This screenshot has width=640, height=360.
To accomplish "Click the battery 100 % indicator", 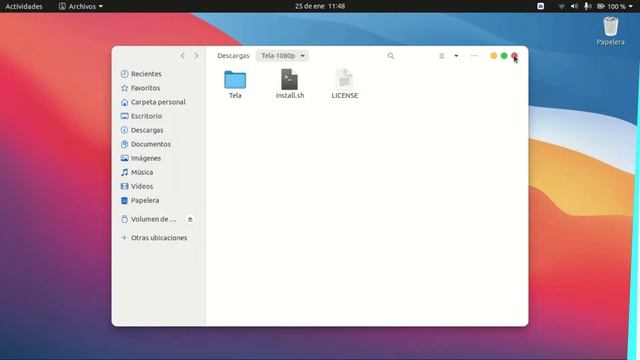I will [x=611, y=6].
